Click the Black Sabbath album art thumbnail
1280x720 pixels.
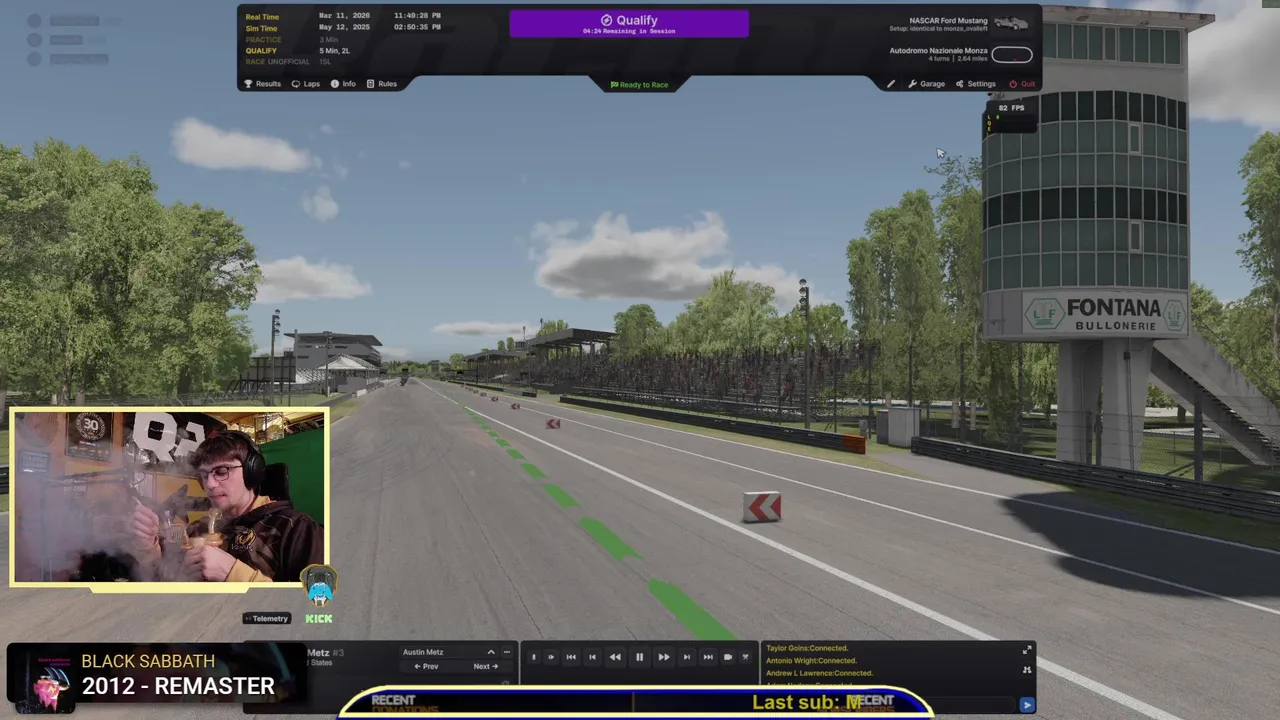40,680
